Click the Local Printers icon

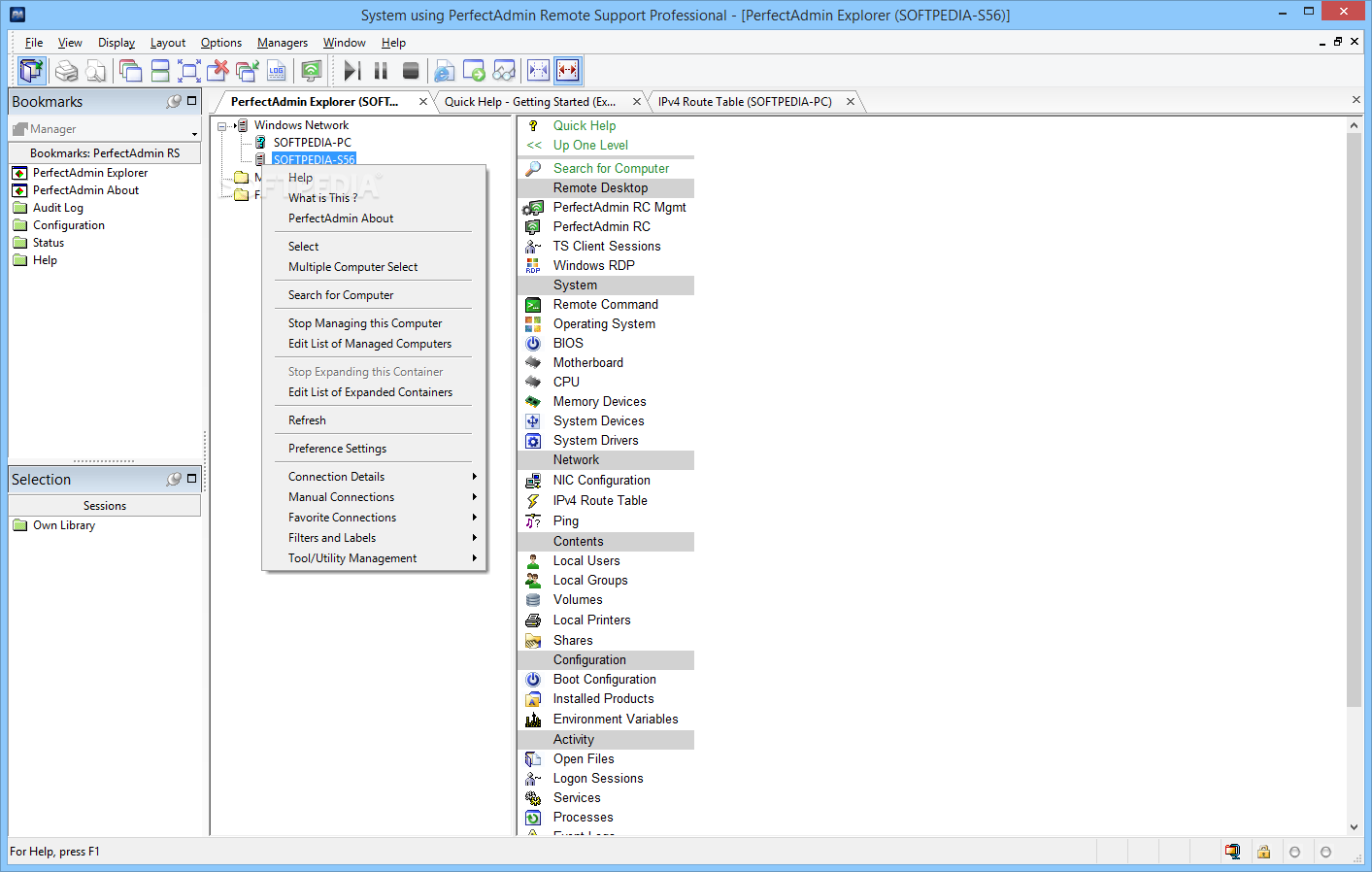(x=533, y=620)
